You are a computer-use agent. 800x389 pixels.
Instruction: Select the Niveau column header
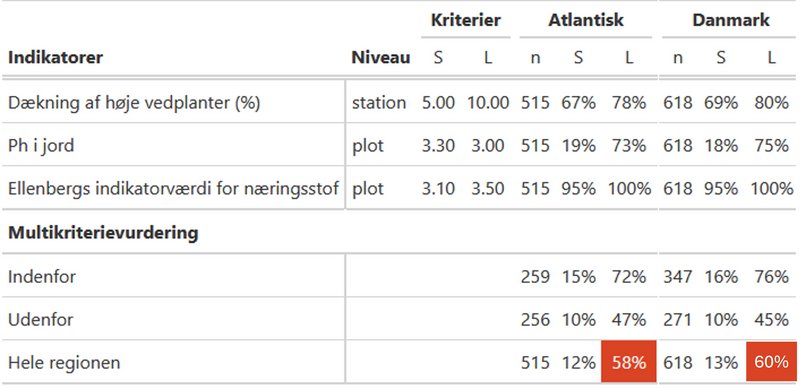coord(381,58)
